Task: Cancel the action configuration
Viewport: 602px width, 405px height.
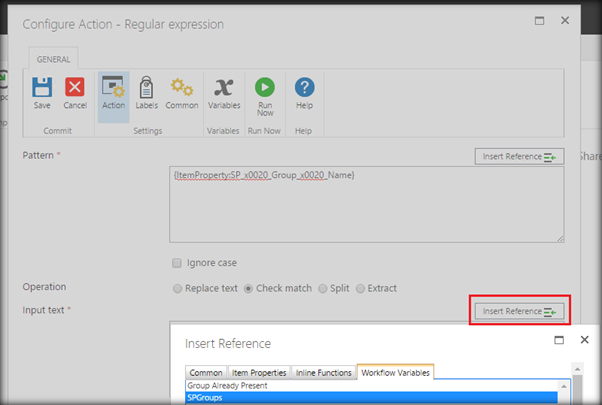Action: click(x=75, y=93)
